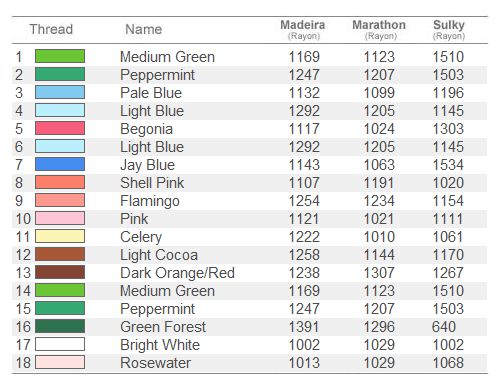
Task: Click Sulky code 640 for Green Forest
Action: [444, 327]
